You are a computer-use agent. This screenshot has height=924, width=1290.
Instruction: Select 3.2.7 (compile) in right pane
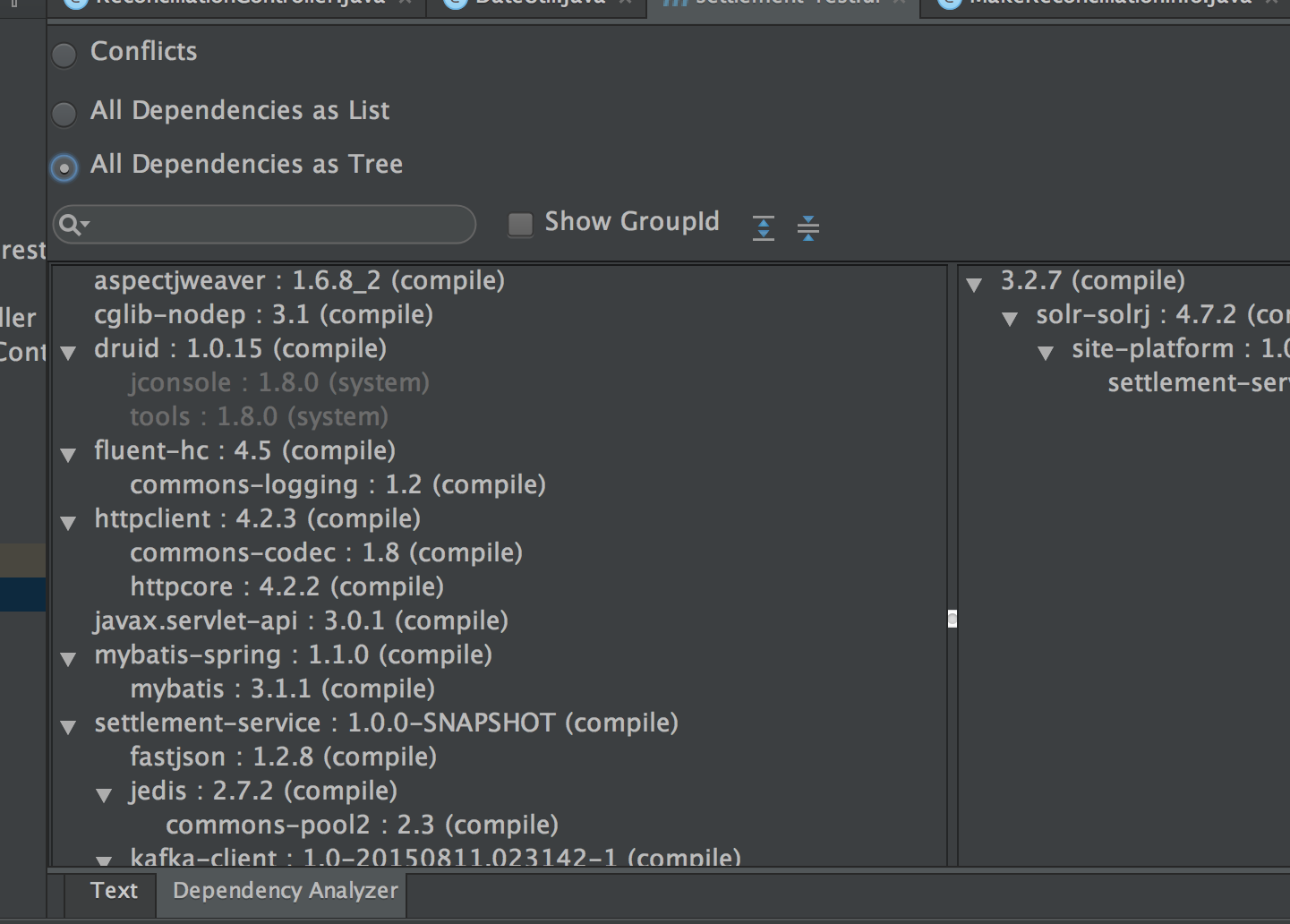(x=1092, y=281)
